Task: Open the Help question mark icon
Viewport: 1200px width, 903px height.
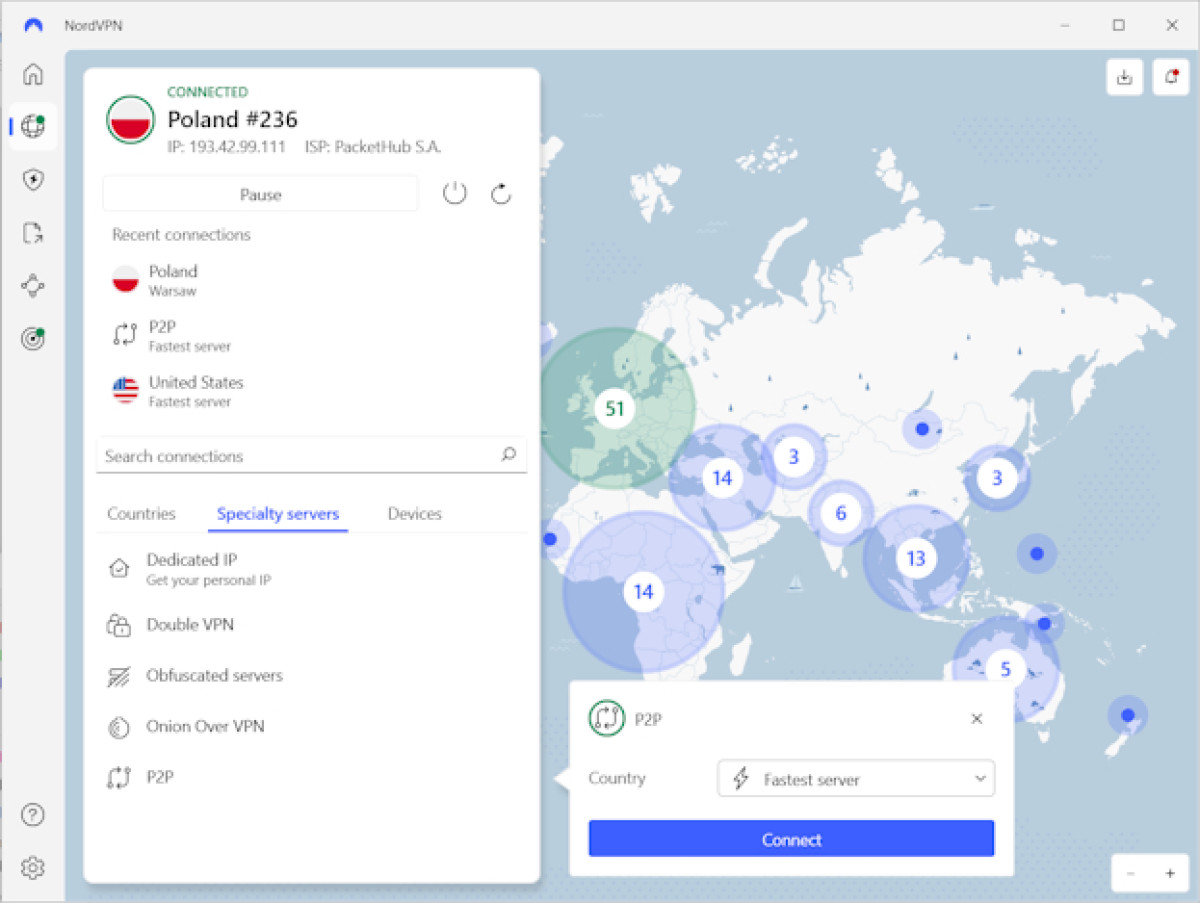Action: (x=33, y=815)
